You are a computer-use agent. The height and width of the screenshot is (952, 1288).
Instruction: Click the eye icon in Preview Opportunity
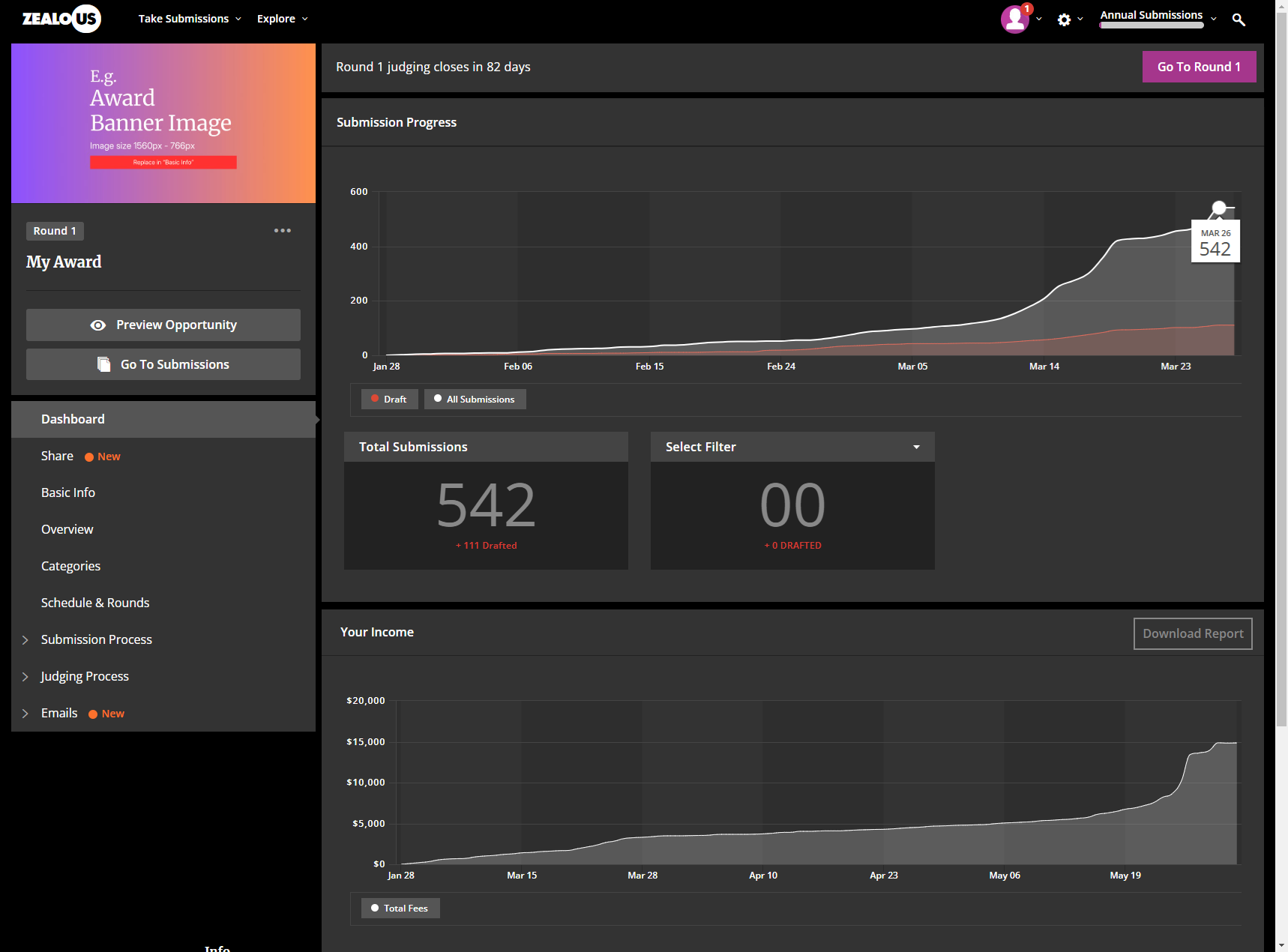point(98,325)
